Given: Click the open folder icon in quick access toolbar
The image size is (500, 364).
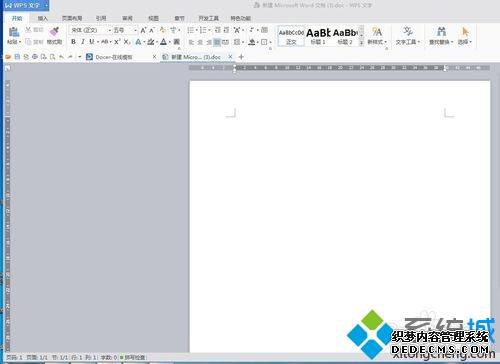Looking at the screenshot, I should [8, 57].
